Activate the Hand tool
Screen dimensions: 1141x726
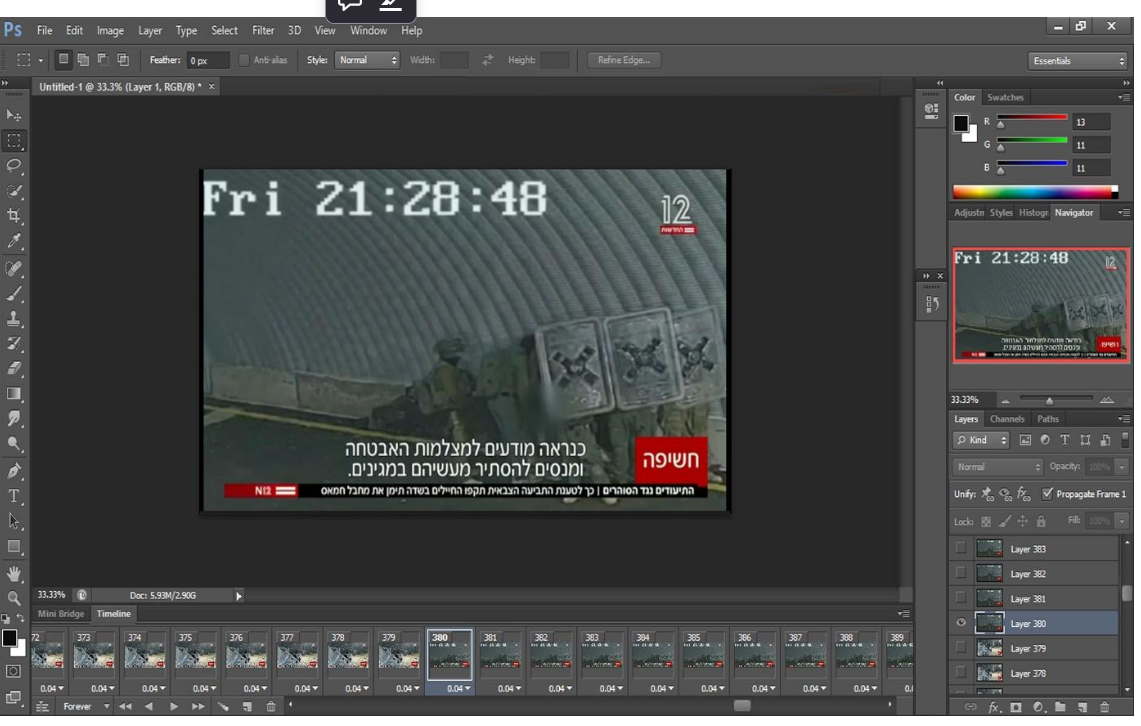14,573
